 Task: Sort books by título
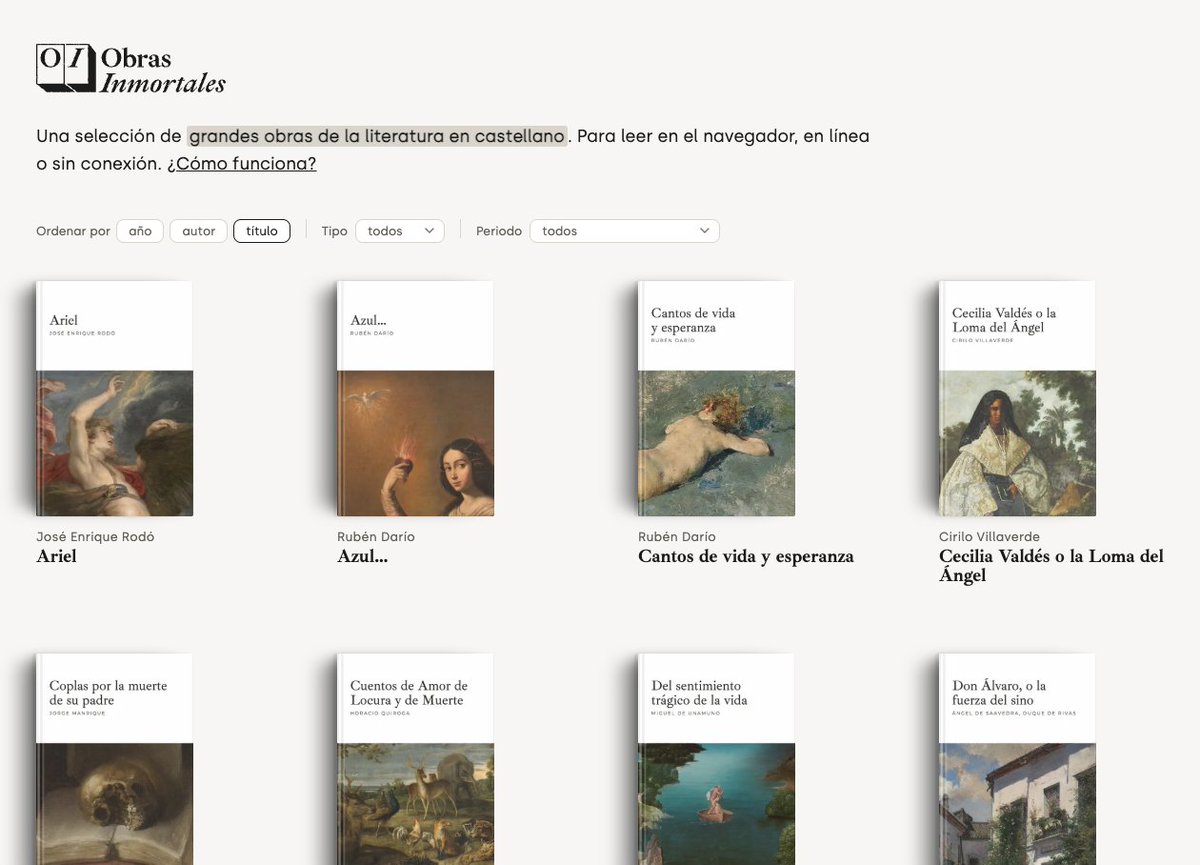click(262, 231)
